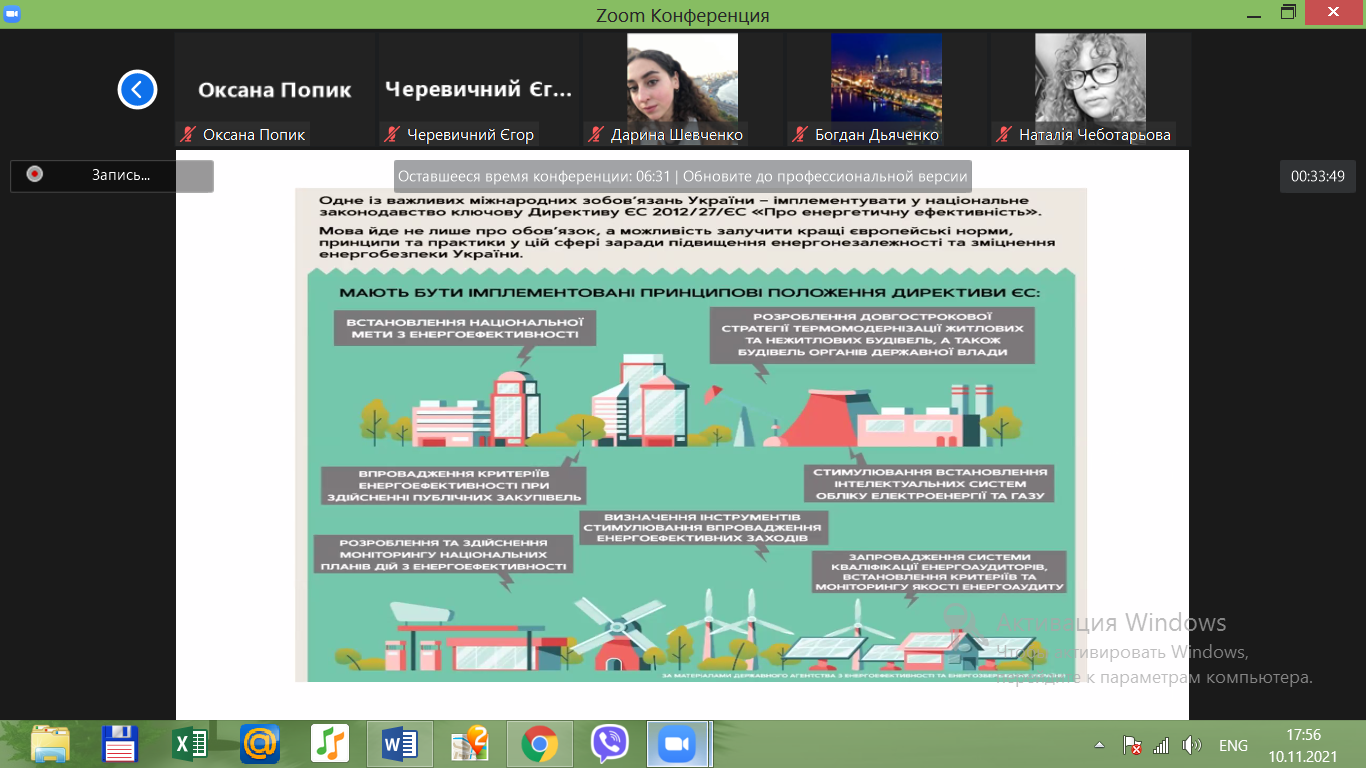Screen dimensions: 1366x768
Task: Click muted mic icon next to Дарина Шевченко
Action: (595, 134)
